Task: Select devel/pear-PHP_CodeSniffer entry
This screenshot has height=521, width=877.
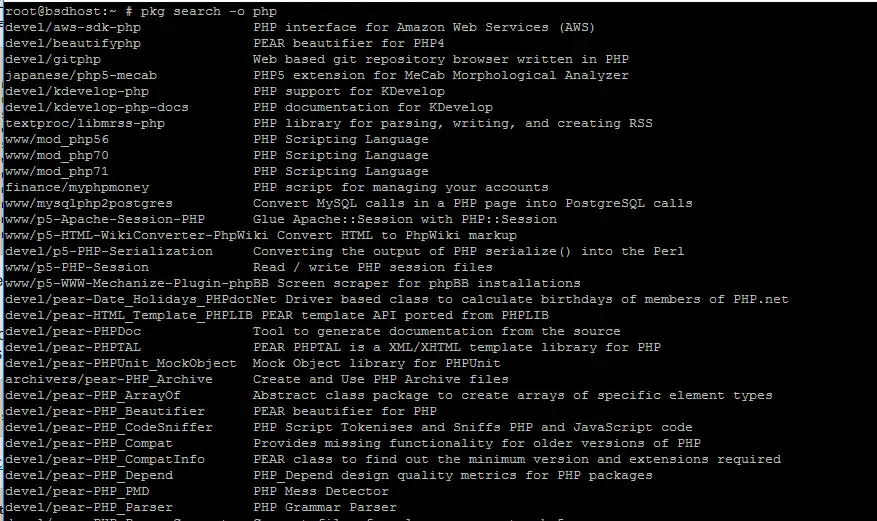Action: coord(109,428)
